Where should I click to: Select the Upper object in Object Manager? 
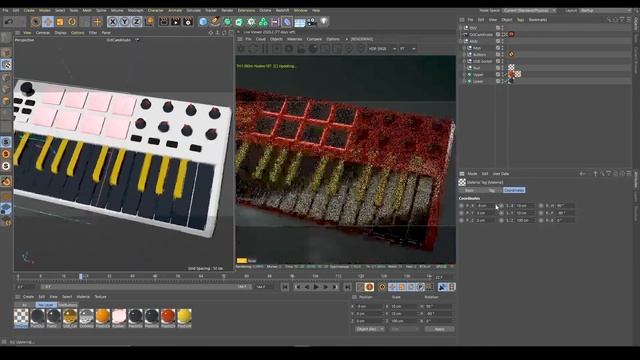(478, 75)
